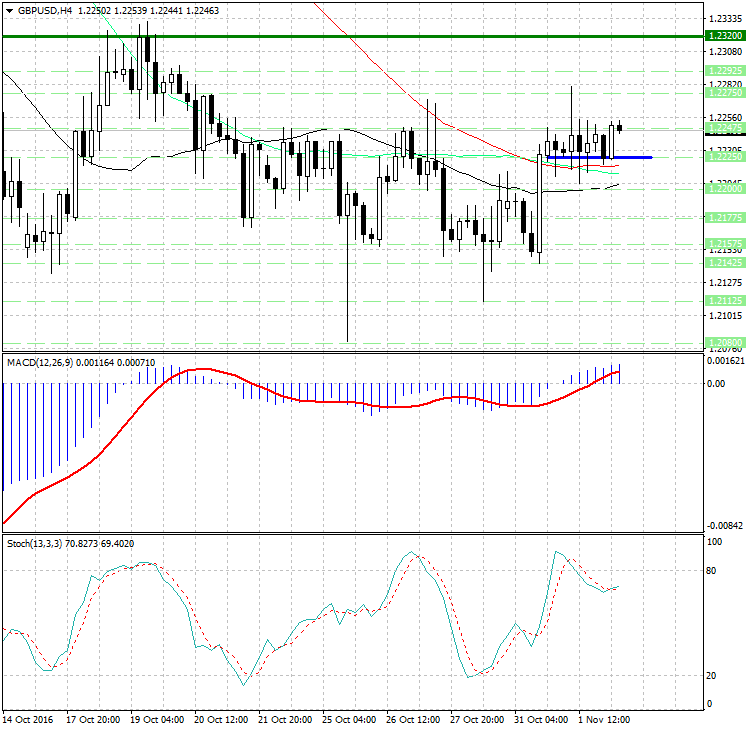The width and height of the screenshot is (746, 731).
Task: Click the 14 Oct 2016 date label
Action: coord(29,719)
